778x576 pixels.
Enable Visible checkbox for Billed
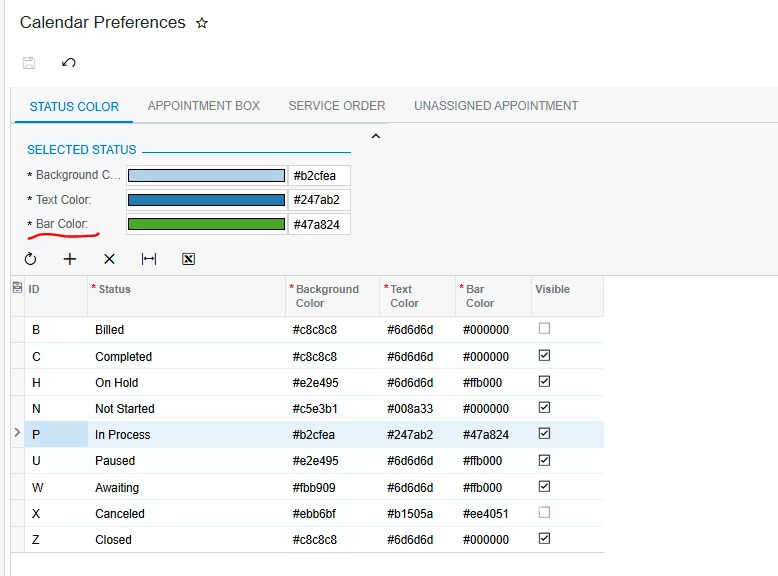point(544,328)
